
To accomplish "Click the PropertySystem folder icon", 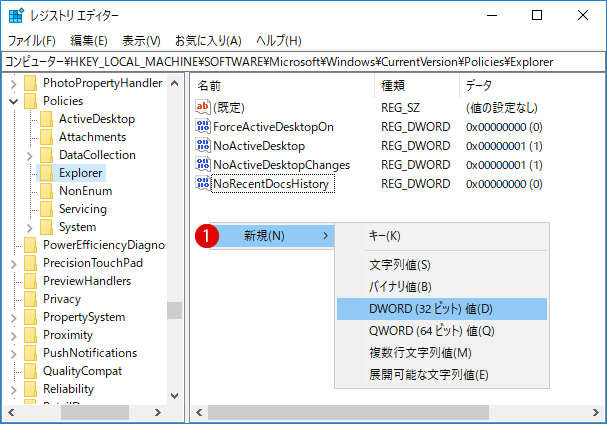I will click(30, 317).
